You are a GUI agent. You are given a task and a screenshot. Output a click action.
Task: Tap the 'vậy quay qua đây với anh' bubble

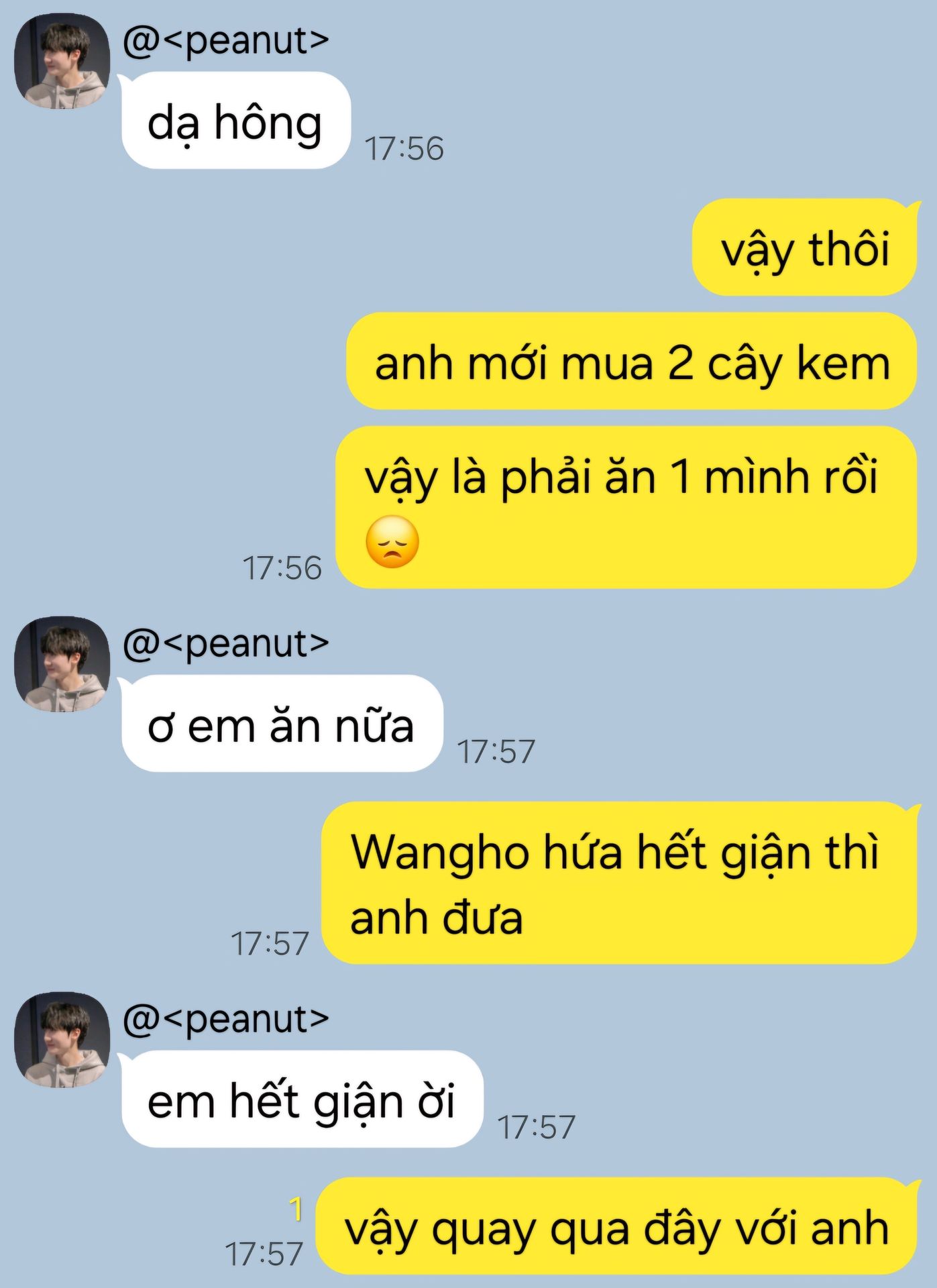pos(616,1226)
